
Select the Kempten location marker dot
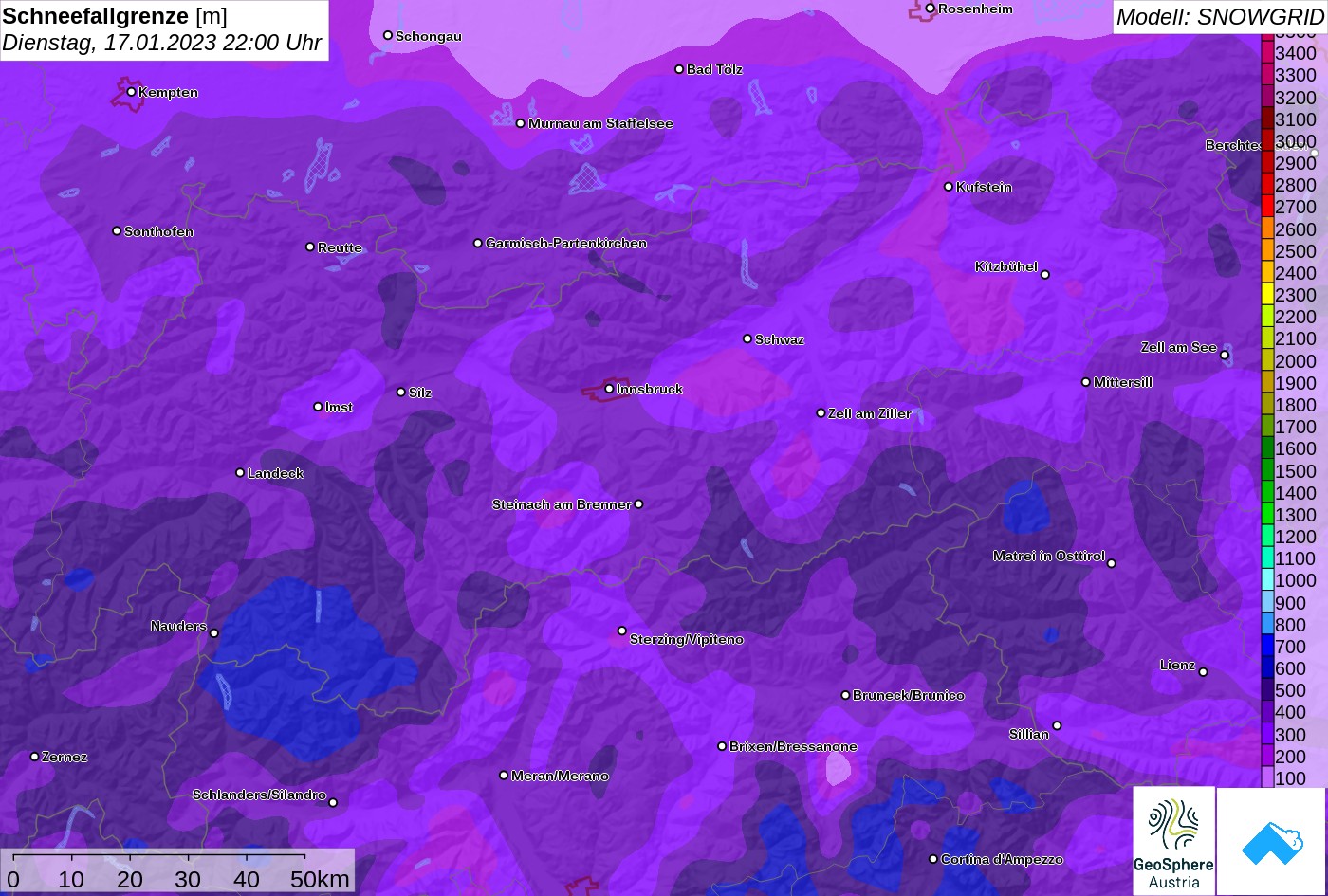pyautogui.click(x=131, y=92)
